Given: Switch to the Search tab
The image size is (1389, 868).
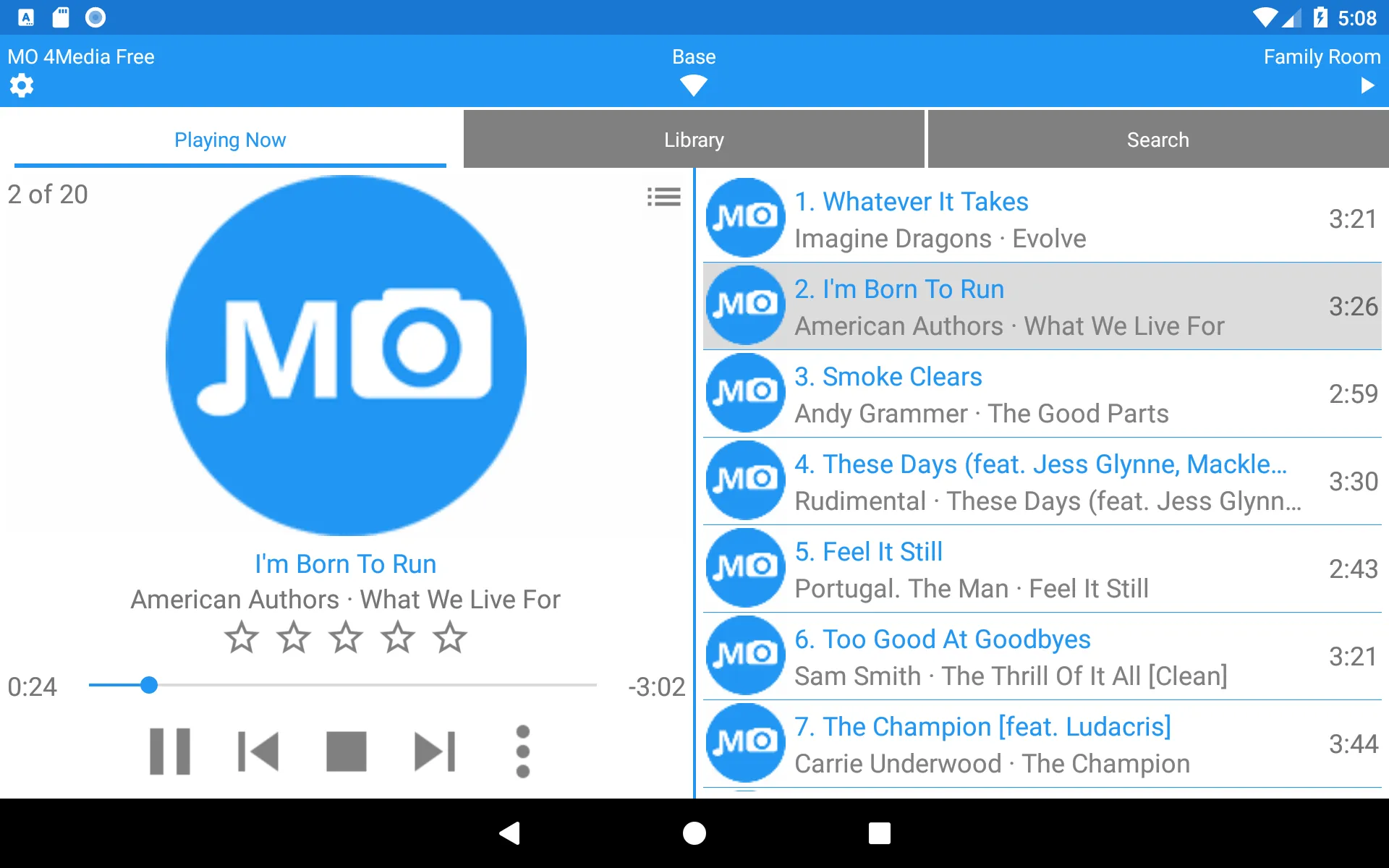Looking at the screenshot, I should point(1156,139).
